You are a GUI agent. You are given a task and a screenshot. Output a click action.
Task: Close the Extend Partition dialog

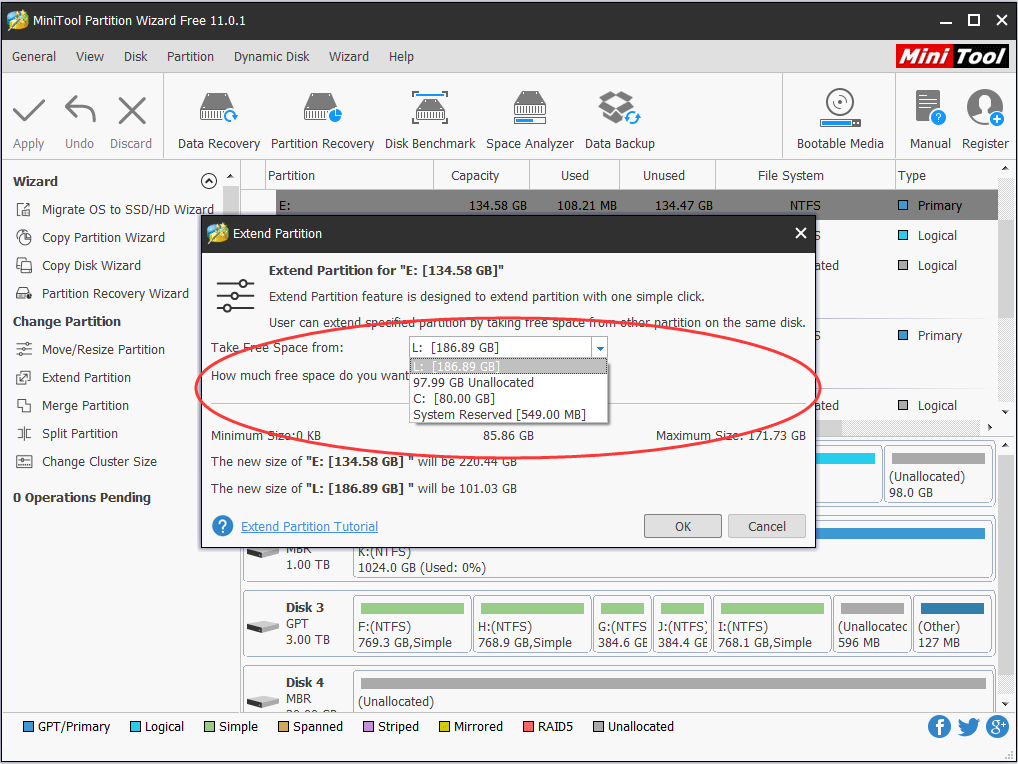[801, 233]
